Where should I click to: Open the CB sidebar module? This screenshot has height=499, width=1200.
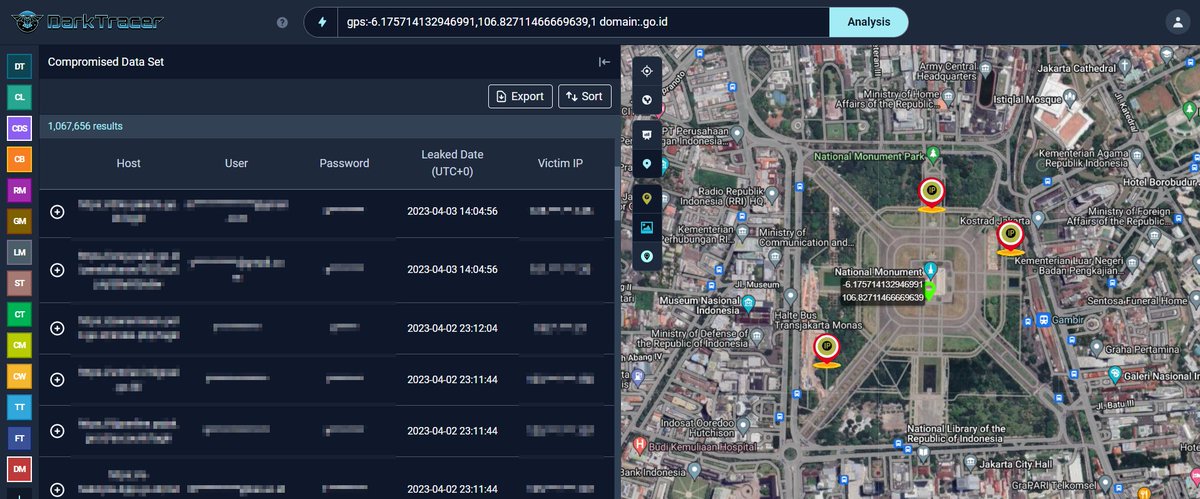tap(19, 159)
